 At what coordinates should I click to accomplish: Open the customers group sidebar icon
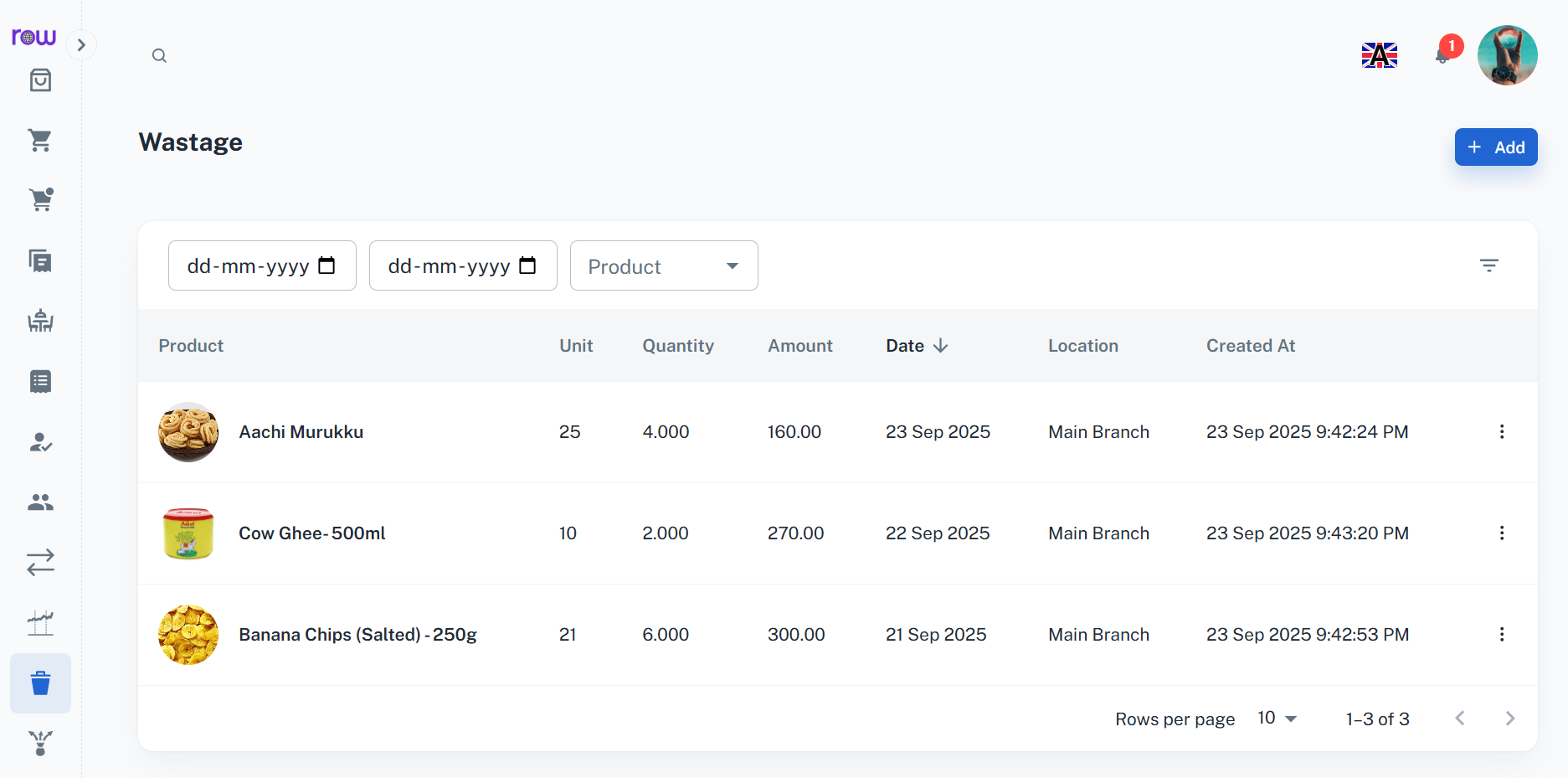click(x=40, y=502)
